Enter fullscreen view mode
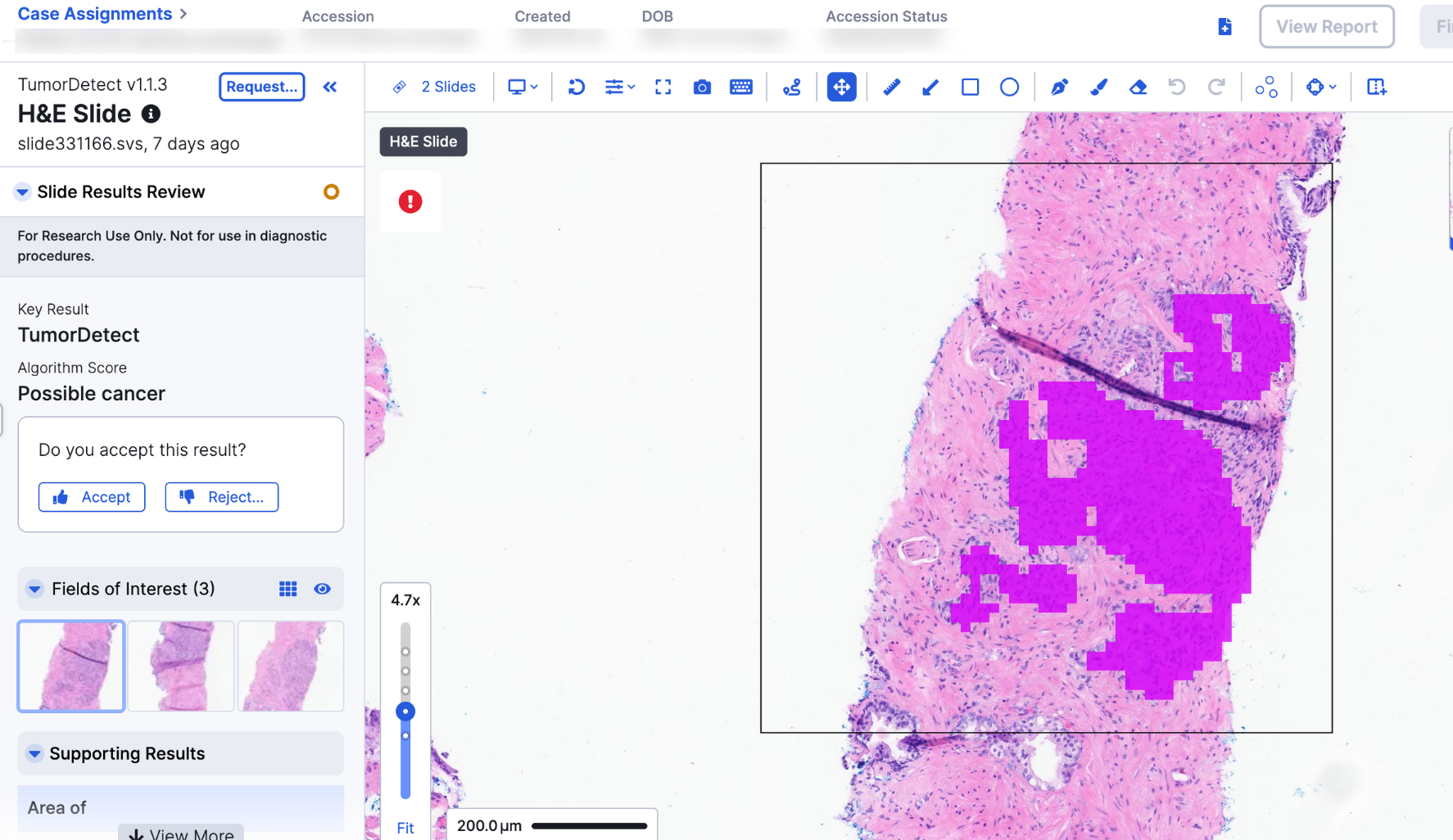The height and width of the screenshot is (840, 1453). [x=663, y=87]
